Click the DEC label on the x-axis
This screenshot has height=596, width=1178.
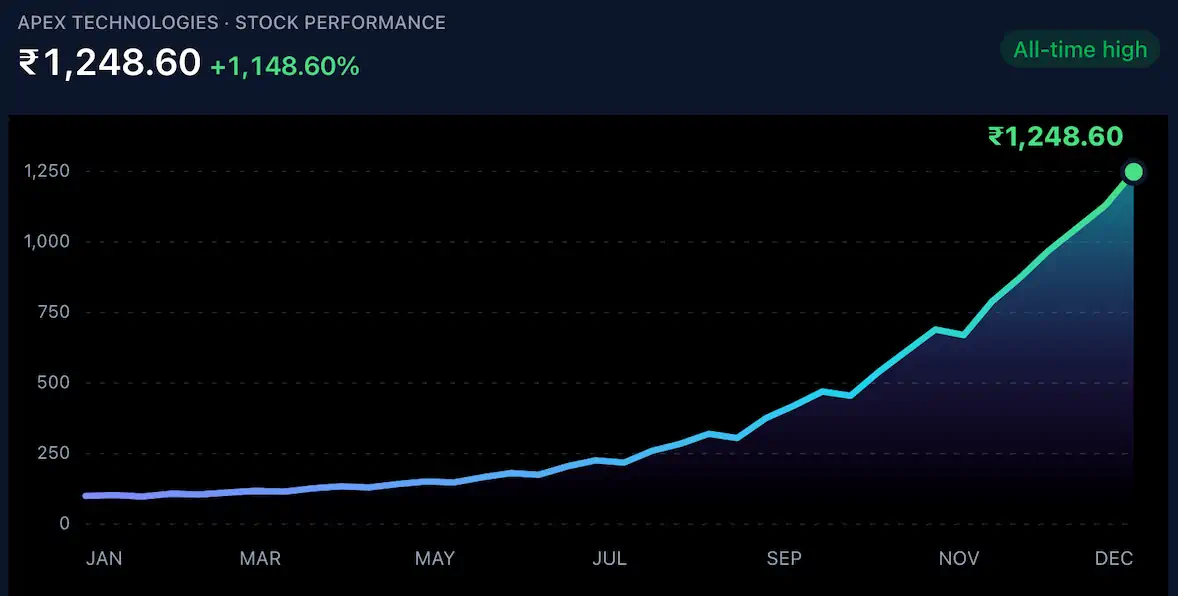coord(1113,558)
